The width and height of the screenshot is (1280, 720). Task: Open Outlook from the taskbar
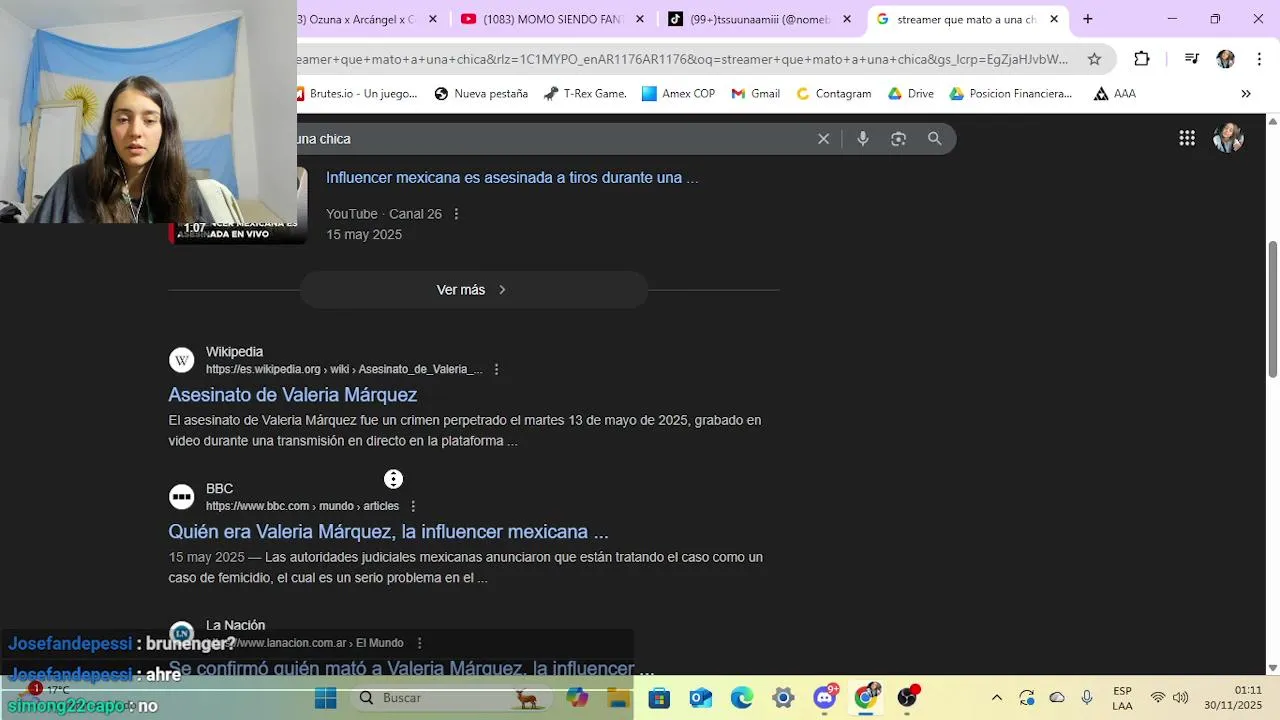[701, 698]
